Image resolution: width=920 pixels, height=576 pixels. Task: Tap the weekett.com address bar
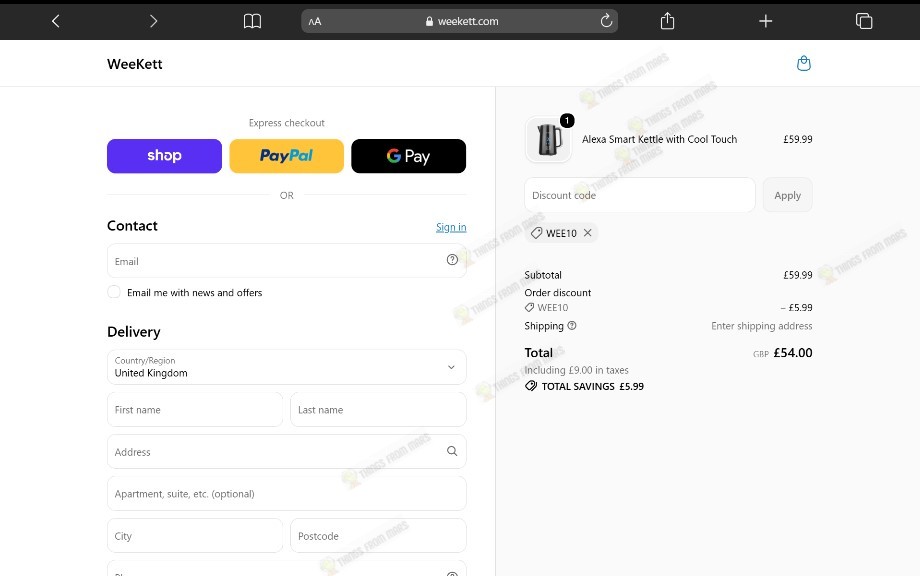459,21
